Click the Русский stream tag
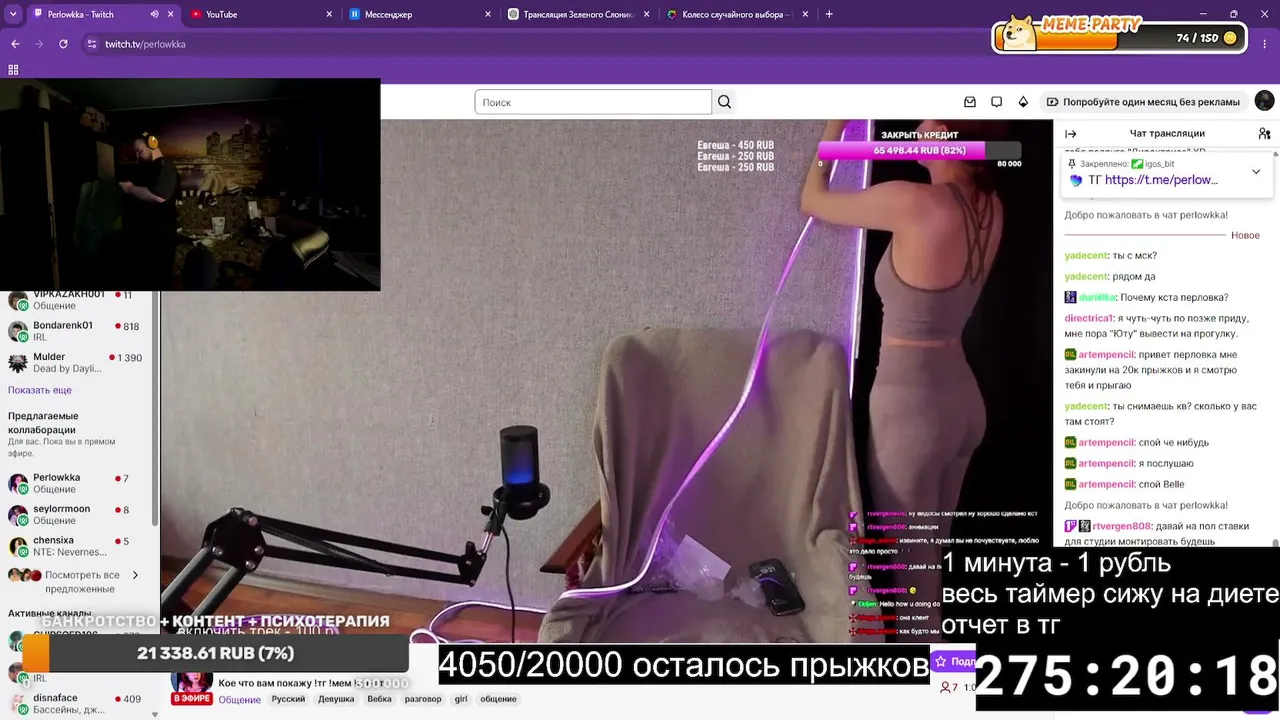This screenshot has height=720, width=1280. coord(288,699)
